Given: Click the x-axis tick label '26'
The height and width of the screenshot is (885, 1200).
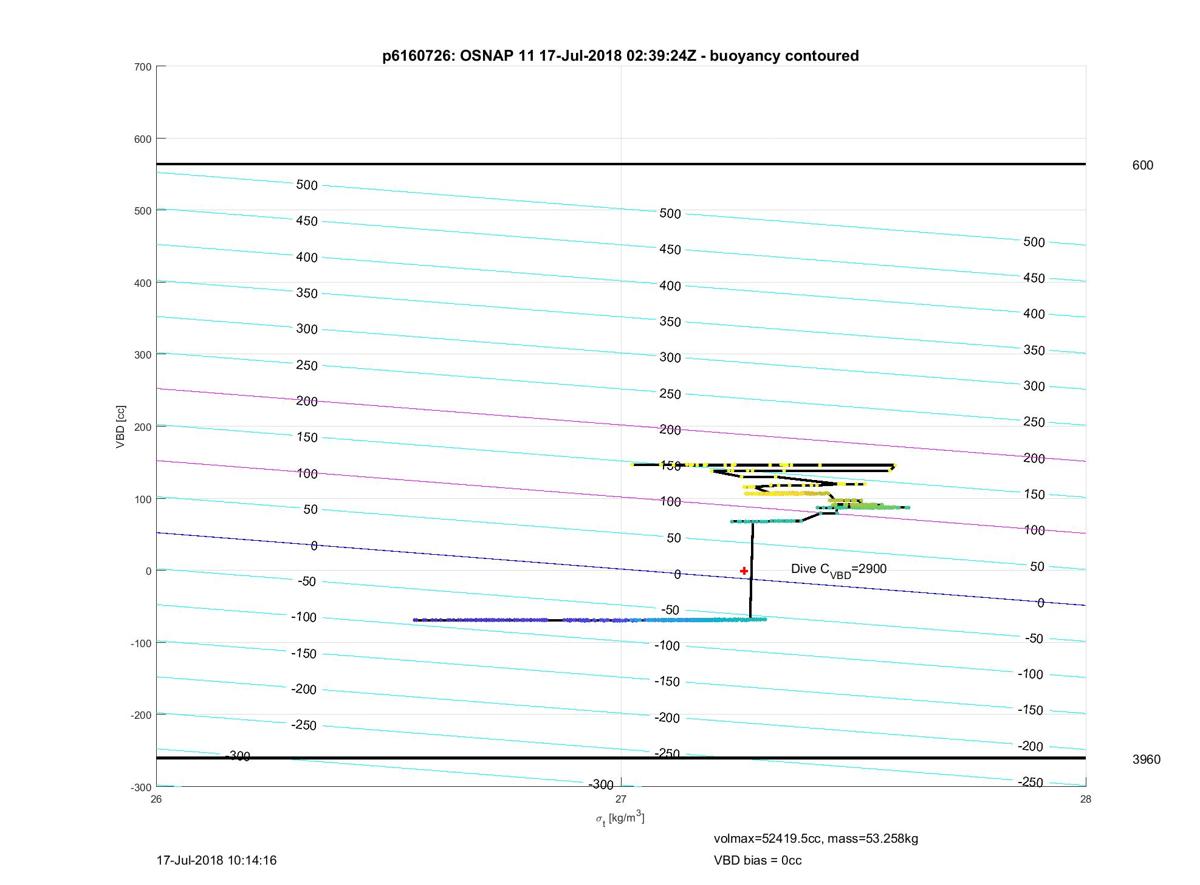Looking at the screenshot, I should (156, 799).
